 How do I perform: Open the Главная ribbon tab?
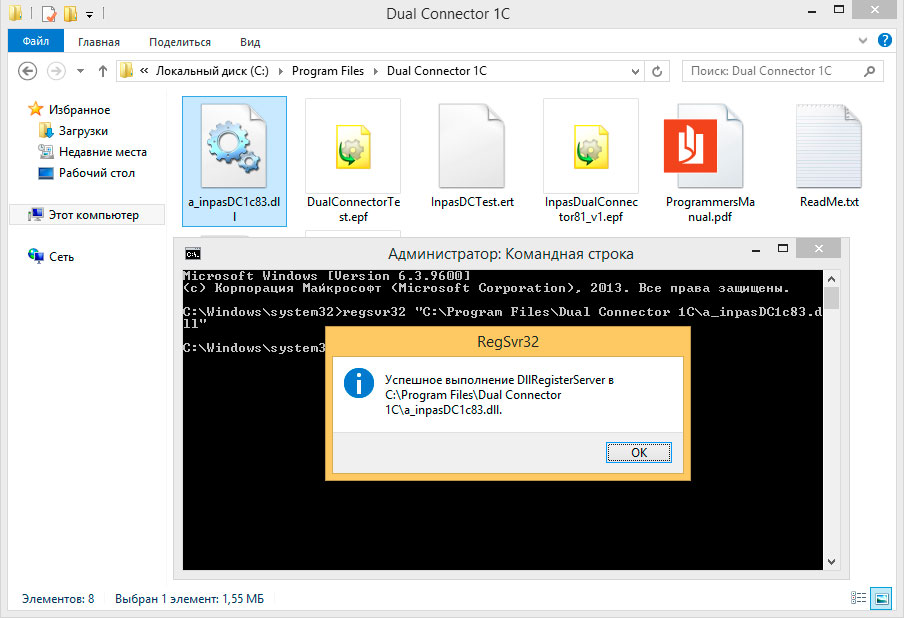(x=99, y=42)
